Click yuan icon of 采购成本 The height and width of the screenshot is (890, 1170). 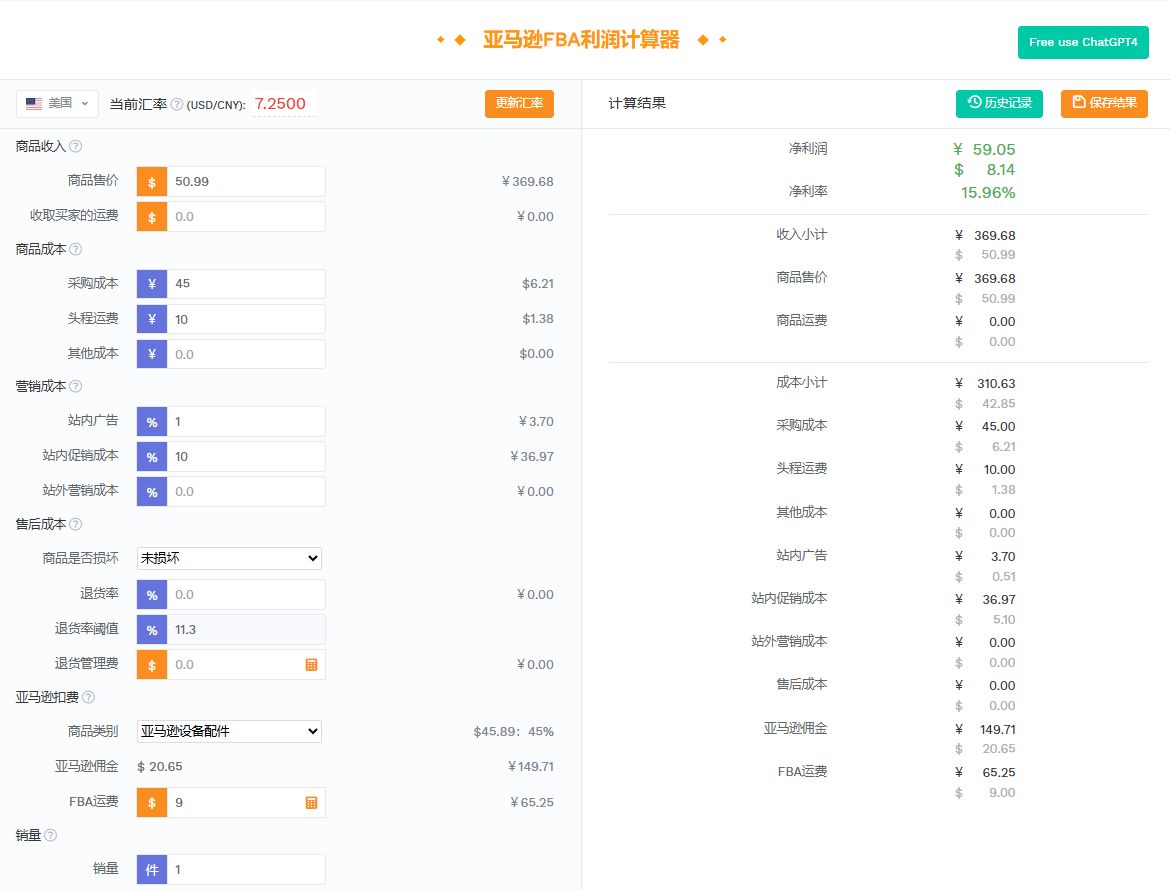[151, 283]
